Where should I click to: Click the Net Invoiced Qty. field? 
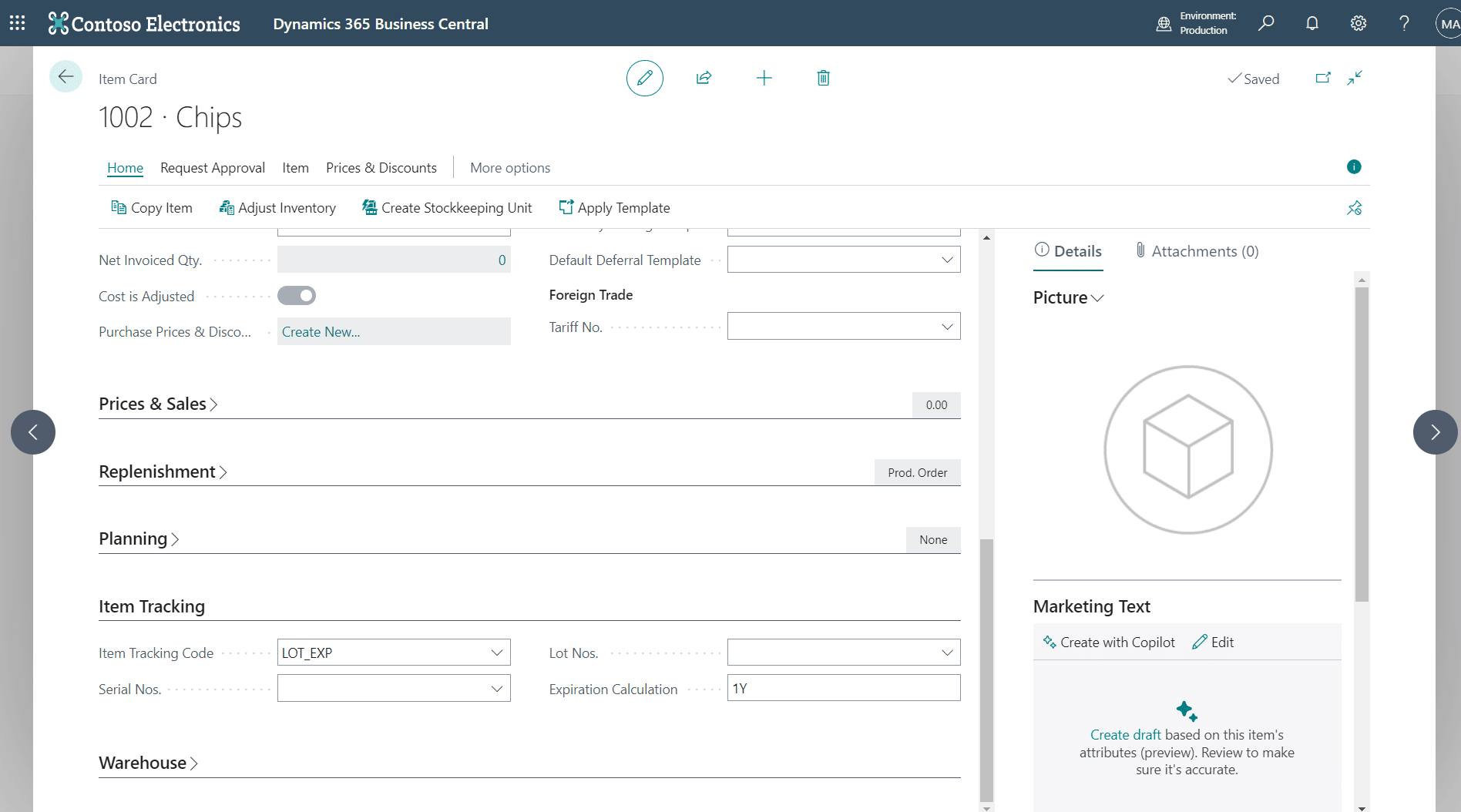394,260
